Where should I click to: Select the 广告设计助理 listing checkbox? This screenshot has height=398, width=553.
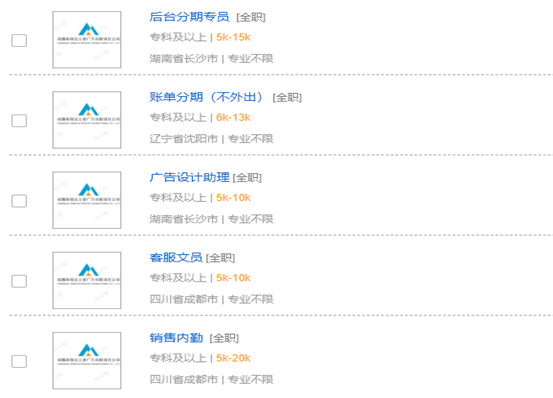coord(19,201)
